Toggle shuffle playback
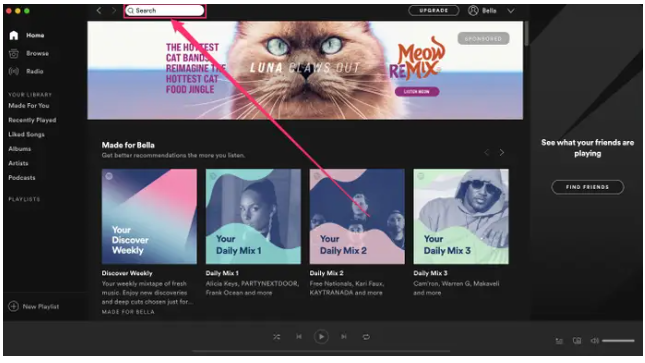Screen dimensions: 645x363 [276, 337]
